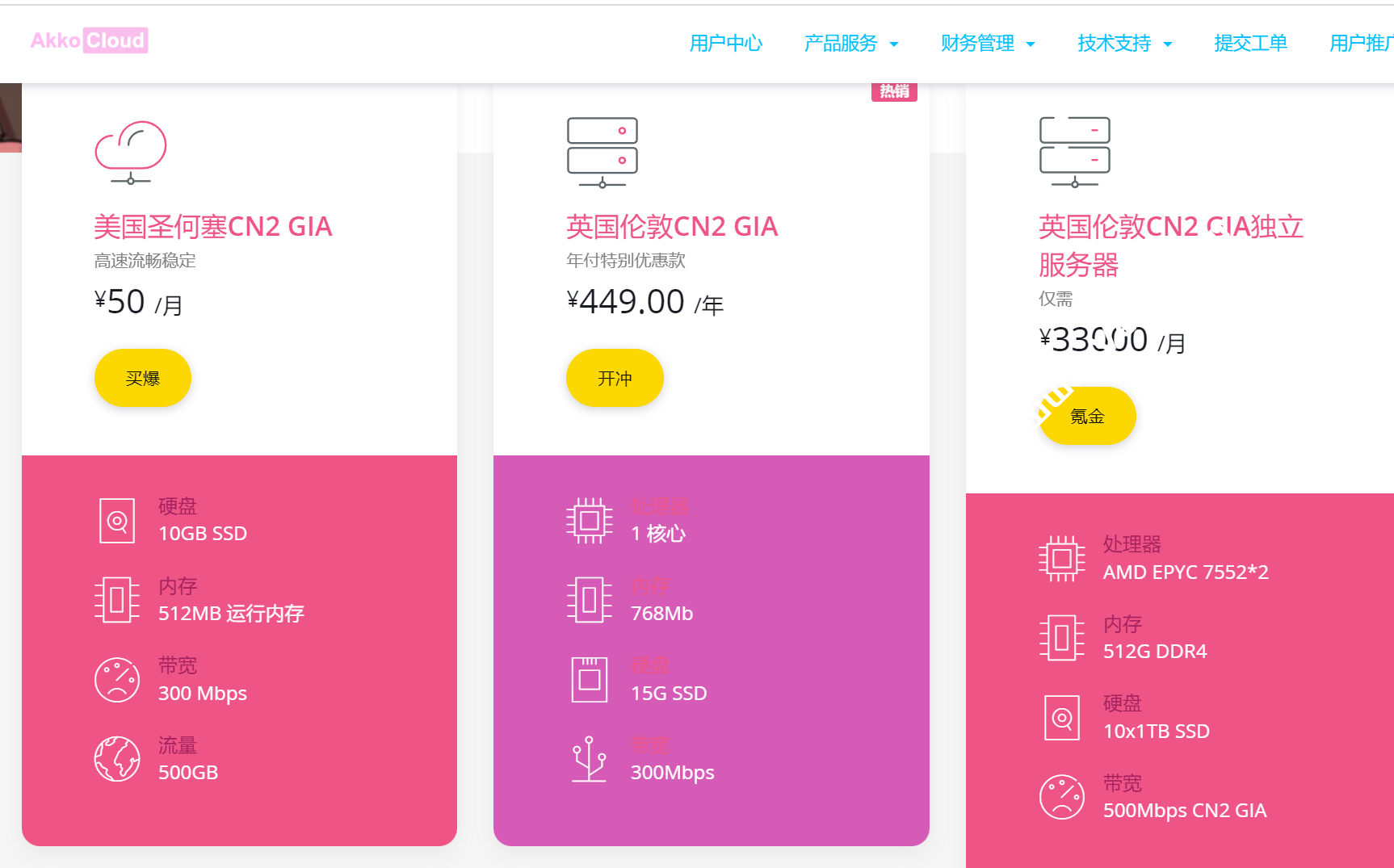
Task: Click the 带宽 gauge icon next to 300 Mbps
Action: click(x=116, y=679)
